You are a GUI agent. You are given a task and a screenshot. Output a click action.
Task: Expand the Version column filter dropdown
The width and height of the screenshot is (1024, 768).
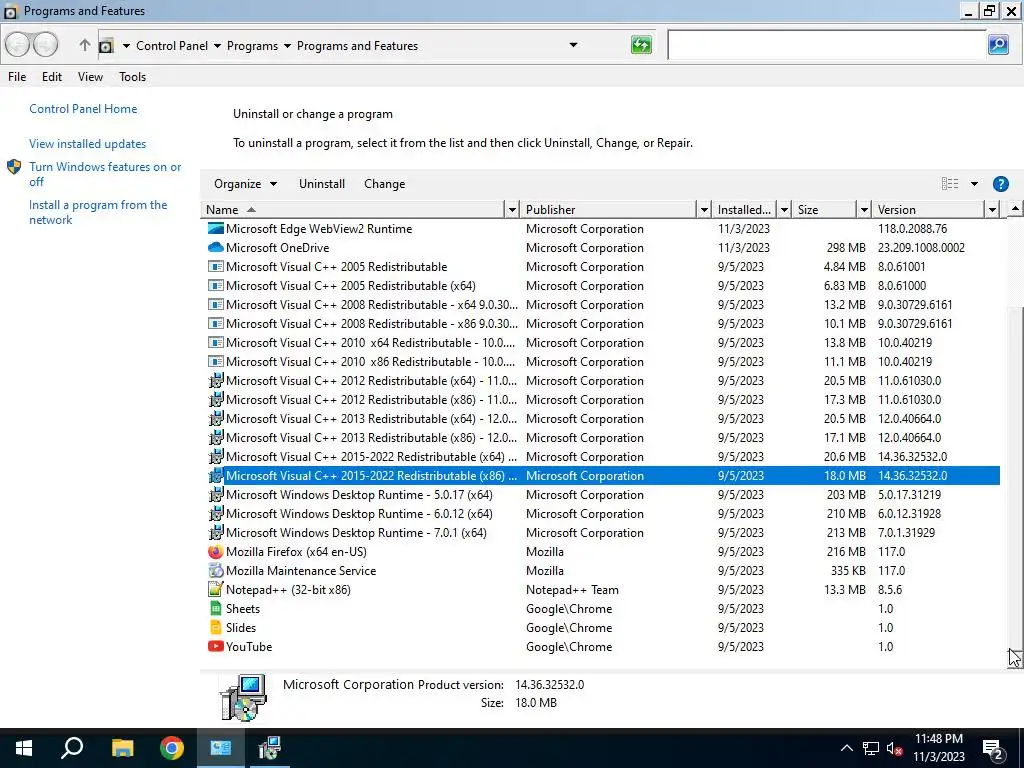993,210
